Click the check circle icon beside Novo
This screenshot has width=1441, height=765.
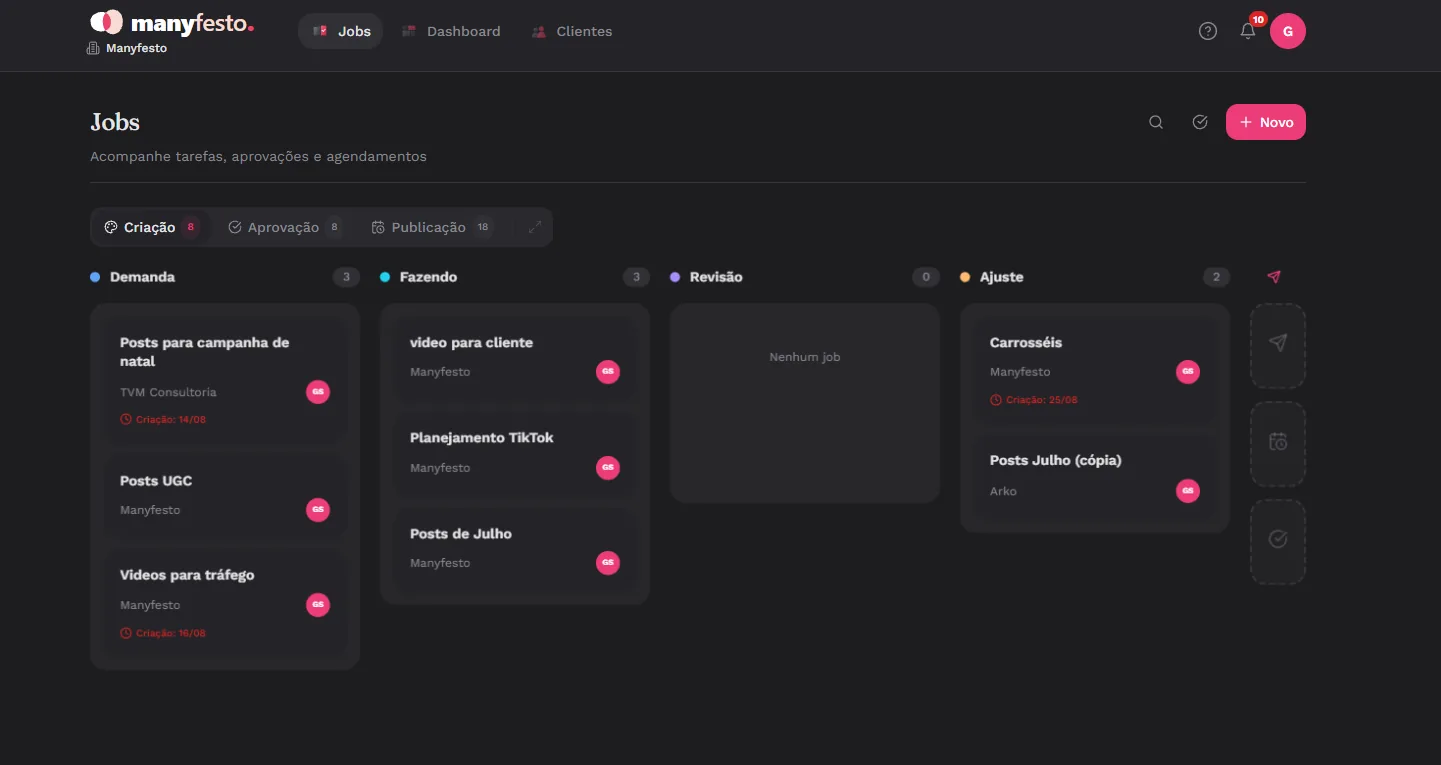(x=1200, y=122)
